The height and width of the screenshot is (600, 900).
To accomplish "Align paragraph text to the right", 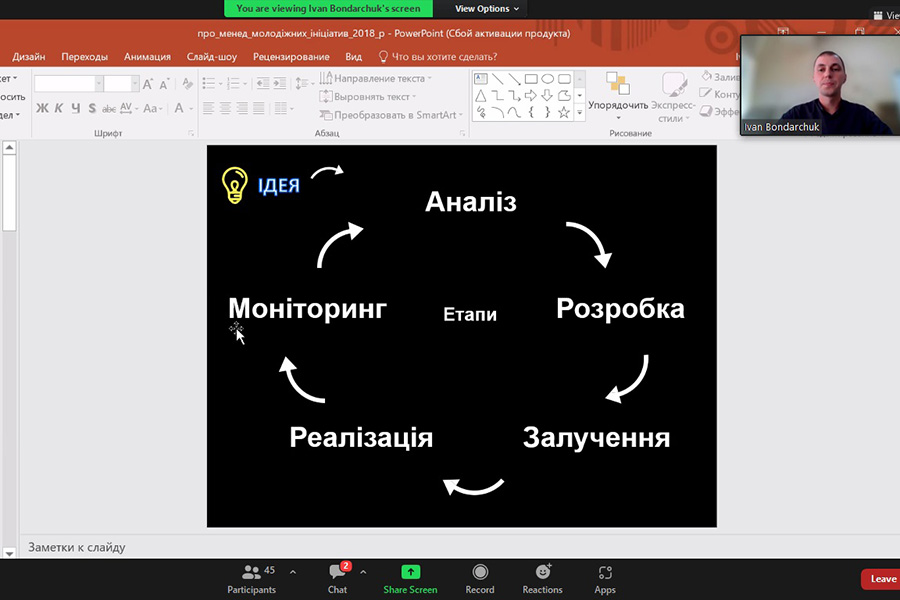I will [242, 108].
